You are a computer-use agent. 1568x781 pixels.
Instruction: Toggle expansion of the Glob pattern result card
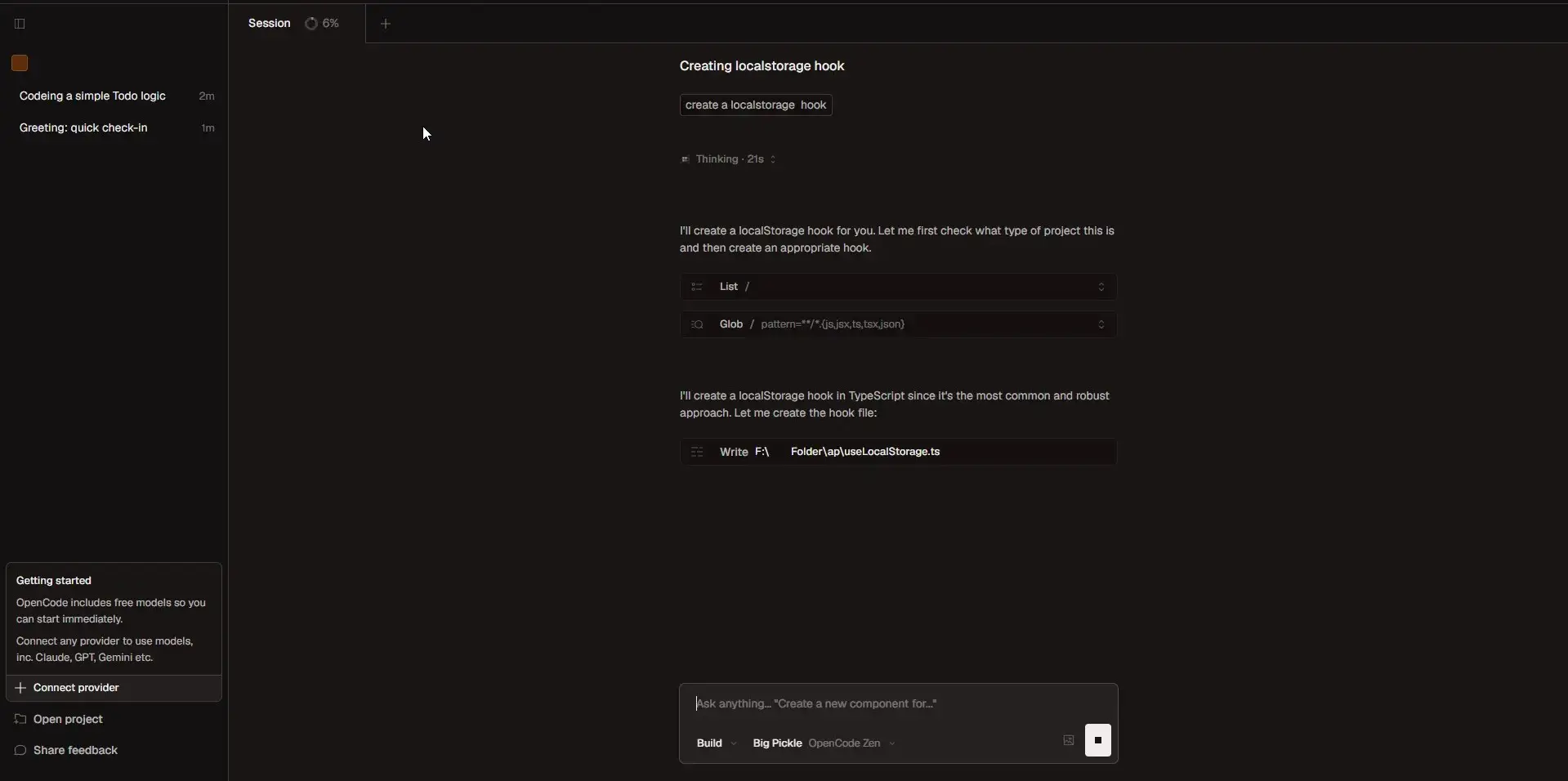(1101, 324)
